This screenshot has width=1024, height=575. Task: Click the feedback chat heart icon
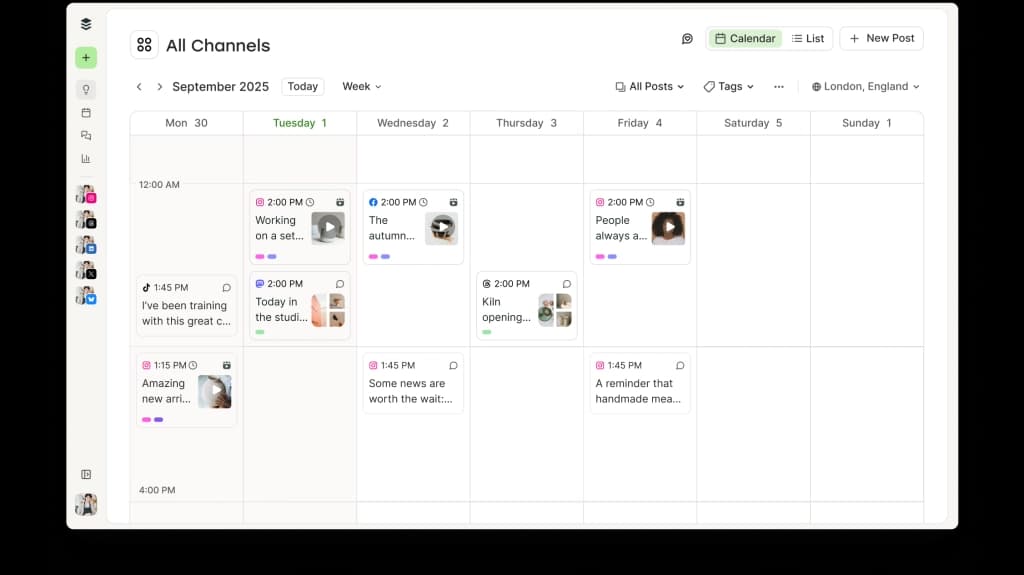[687, 39]
